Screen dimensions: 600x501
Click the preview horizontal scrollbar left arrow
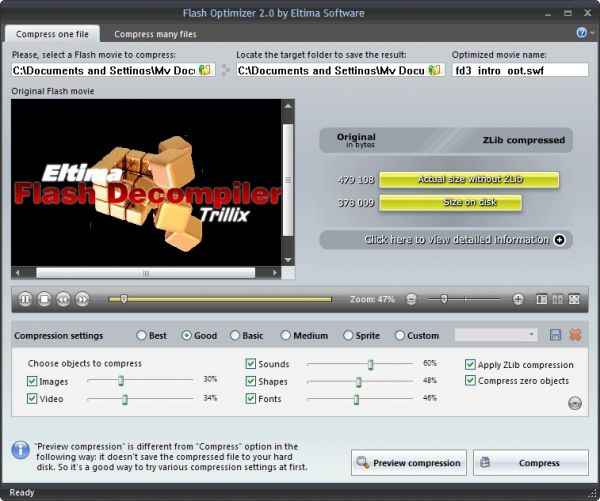pyautogui.click(x=18, y=273)
